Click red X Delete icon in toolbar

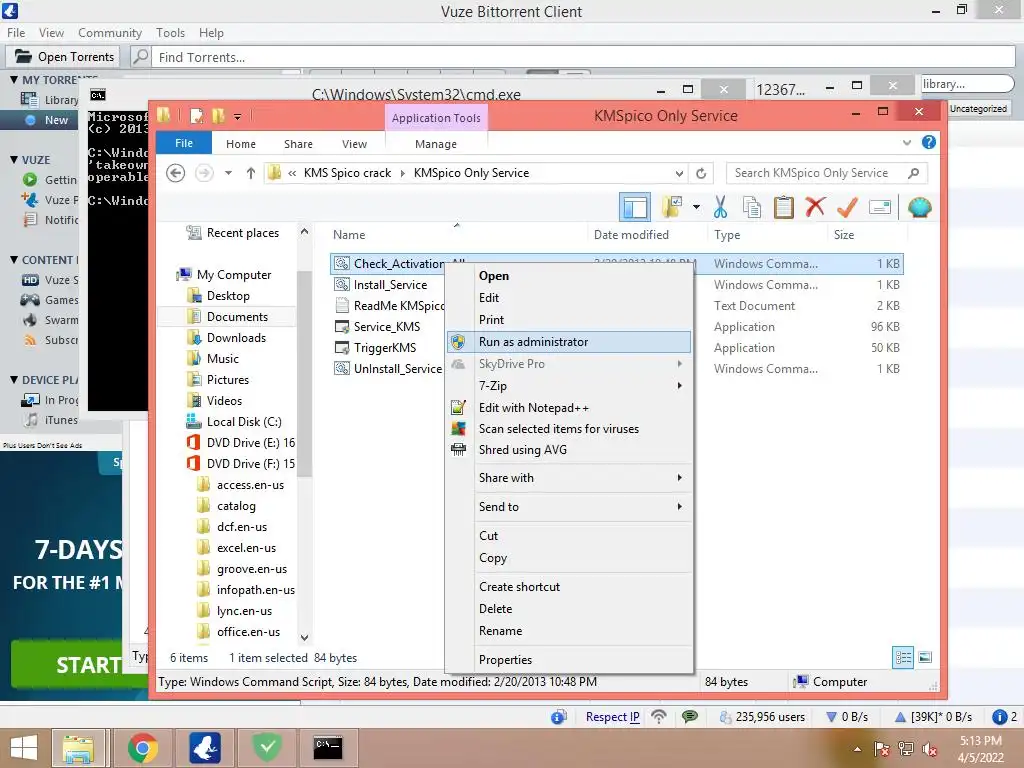click(814, 207)
